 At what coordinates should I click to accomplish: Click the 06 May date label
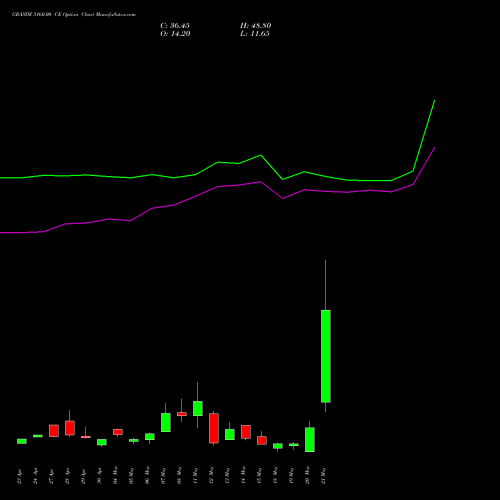pos(147,475)
